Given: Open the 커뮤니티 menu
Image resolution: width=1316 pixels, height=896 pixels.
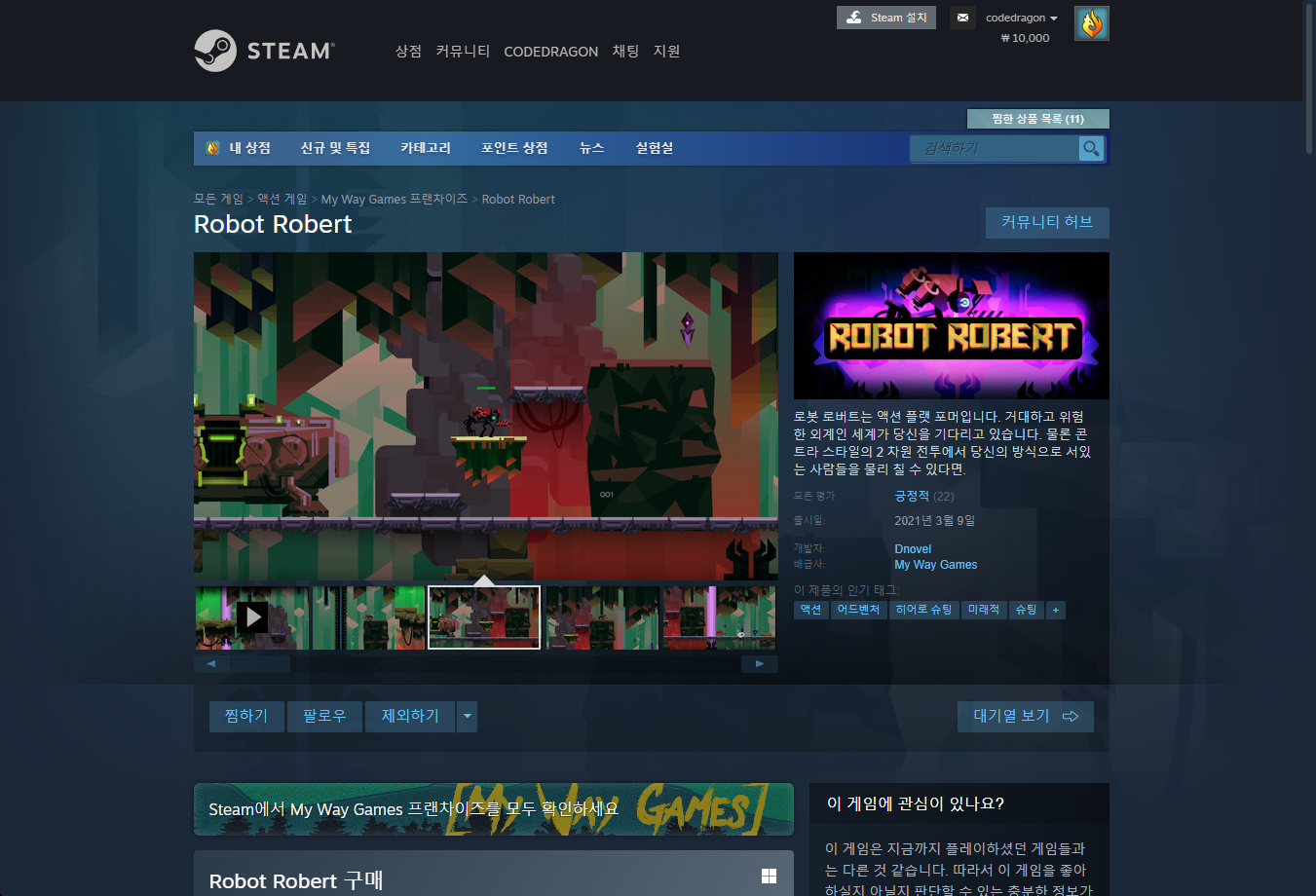Looking at the screenshot, I should (463, 51).
